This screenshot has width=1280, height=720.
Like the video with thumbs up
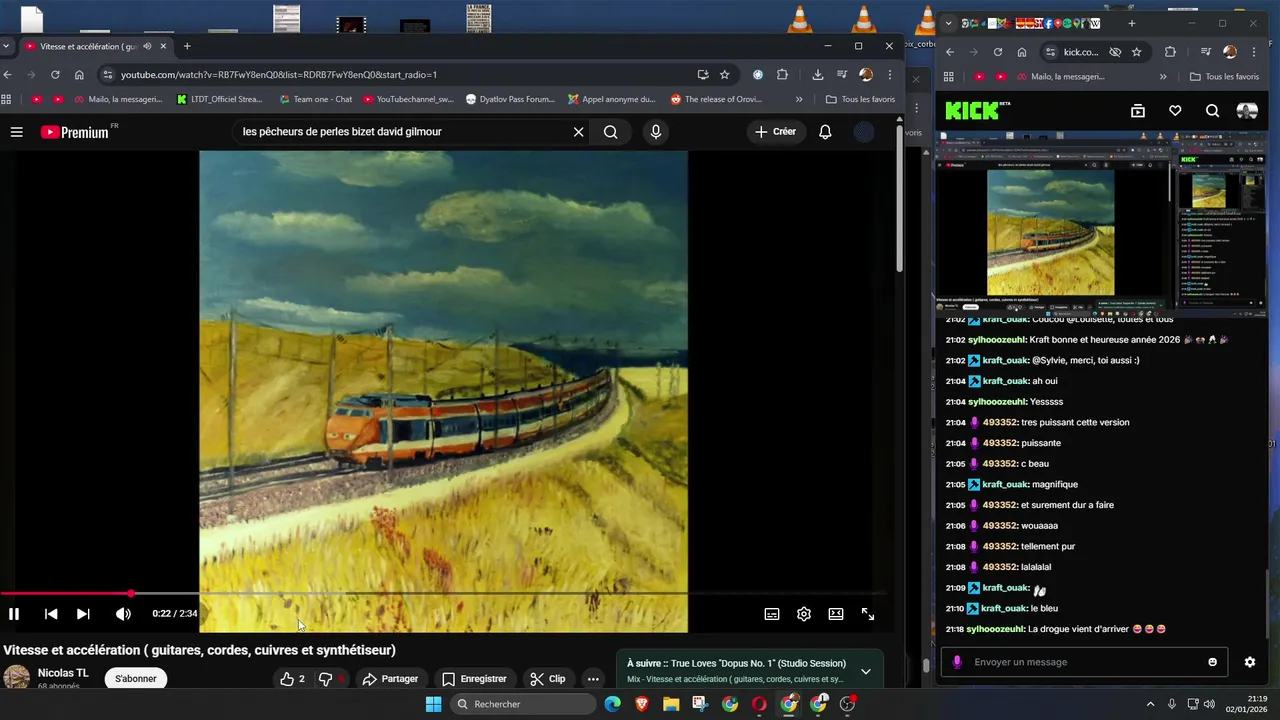click(x=292, y=679)
